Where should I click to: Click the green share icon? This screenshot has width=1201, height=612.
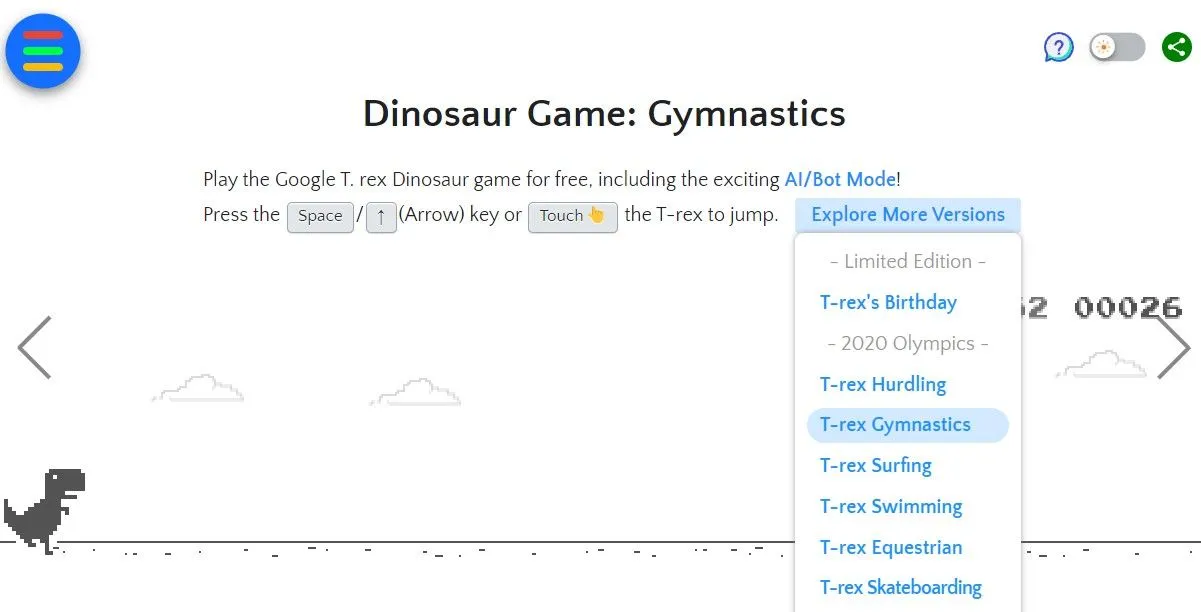(x=1177, y=47)
